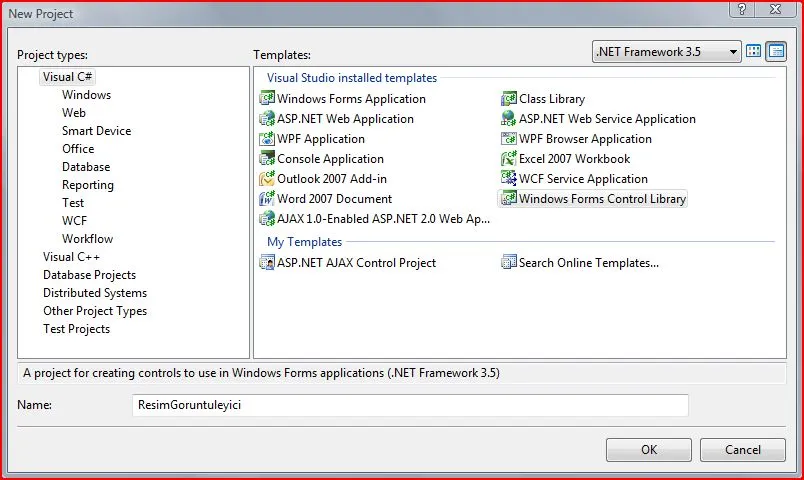This screenshot has width=804, height=480.
Task: Choose ASP.NET Web Application label
Action: click(x=345, y=118)
